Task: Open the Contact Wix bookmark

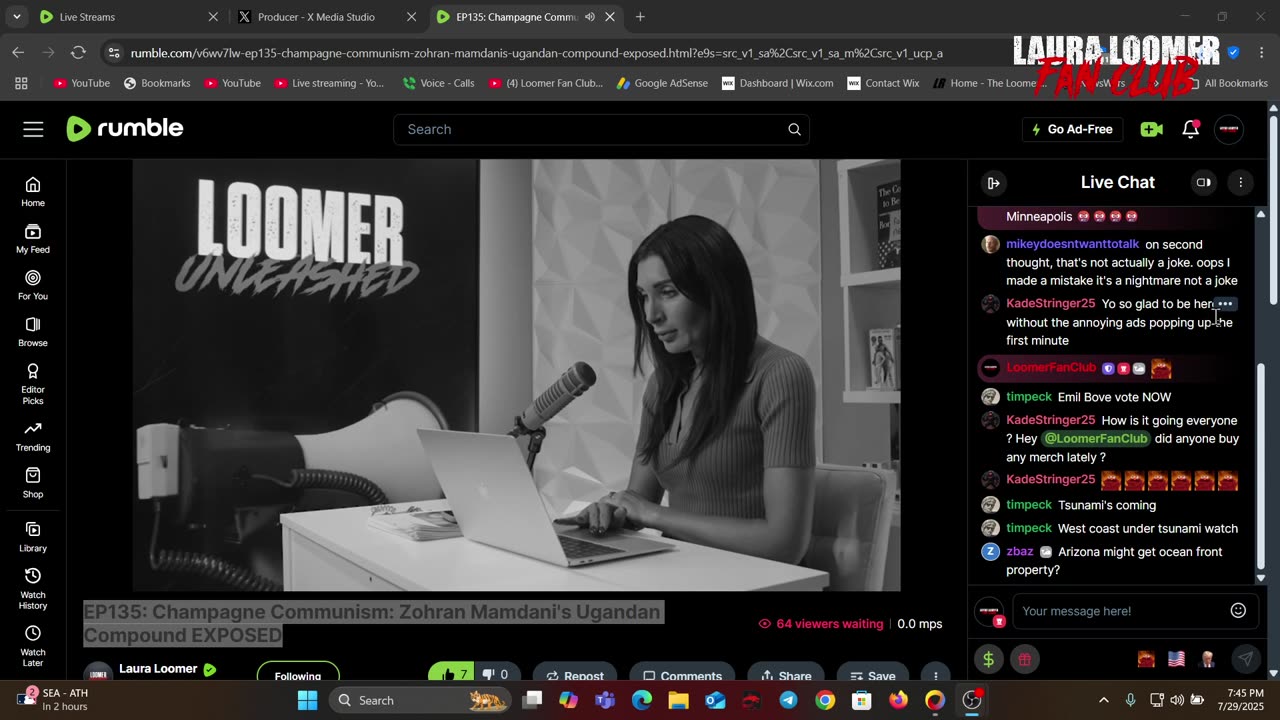Action: point(883,83)
